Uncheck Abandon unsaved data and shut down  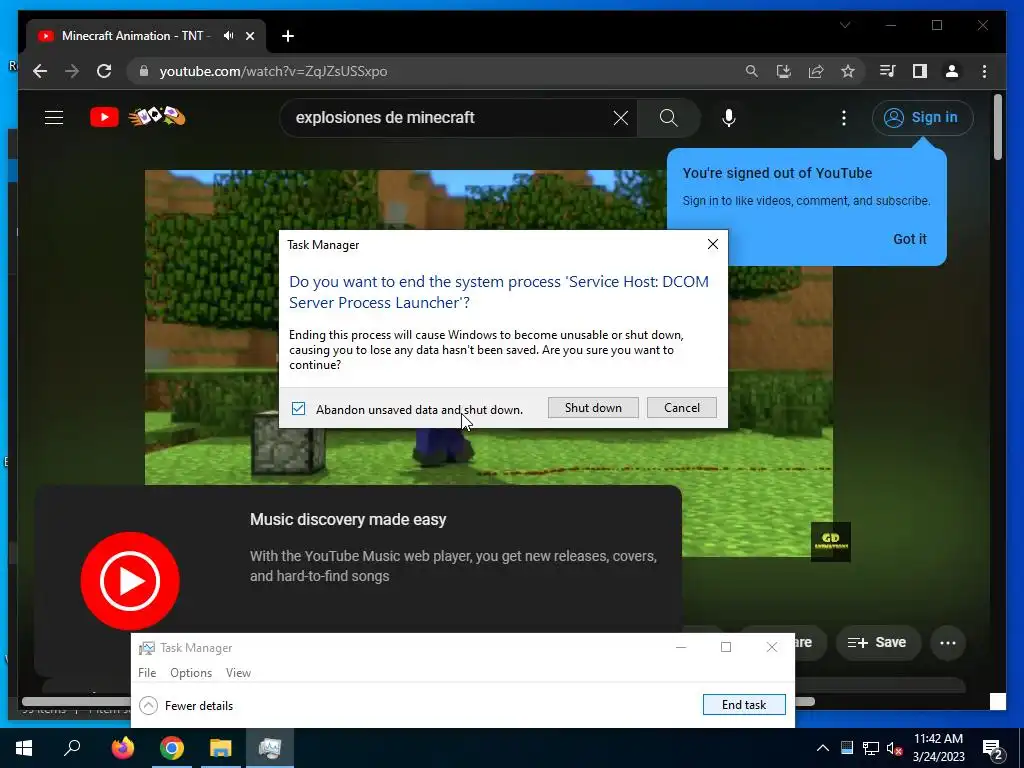(x=298, y=409)
